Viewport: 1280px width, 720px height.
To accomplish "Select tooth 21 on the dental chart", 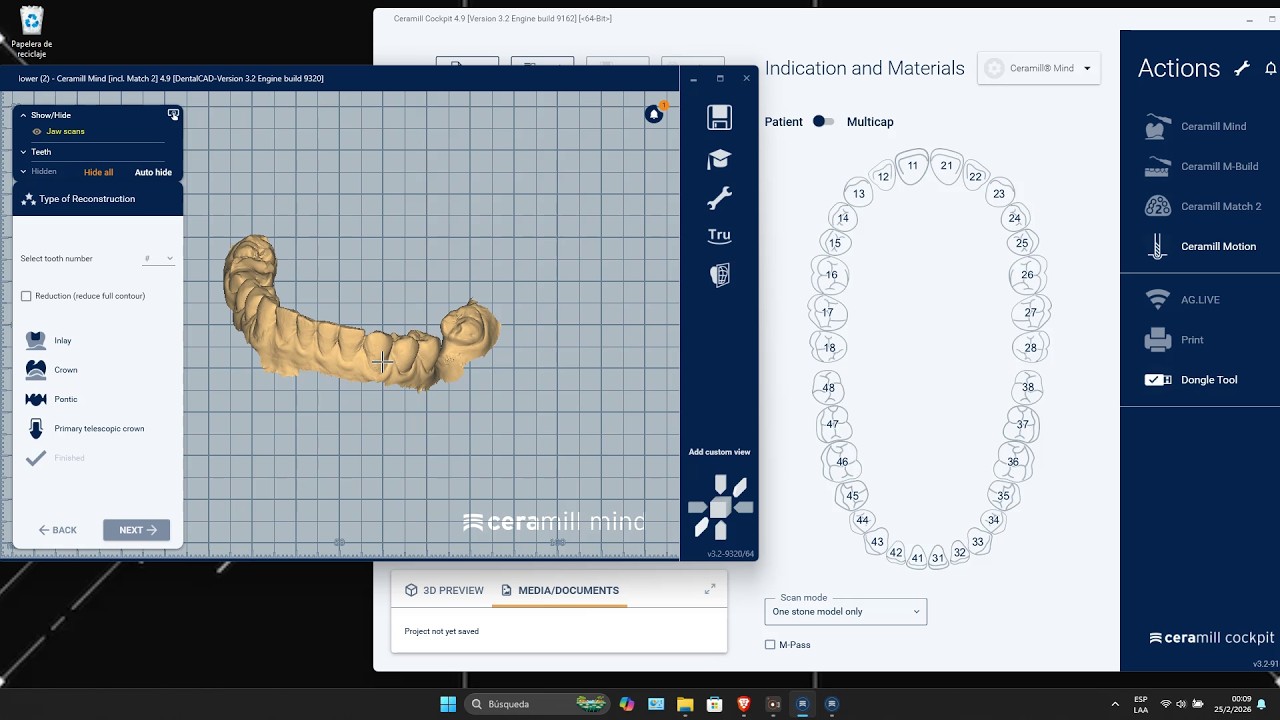I will point(946,166).
